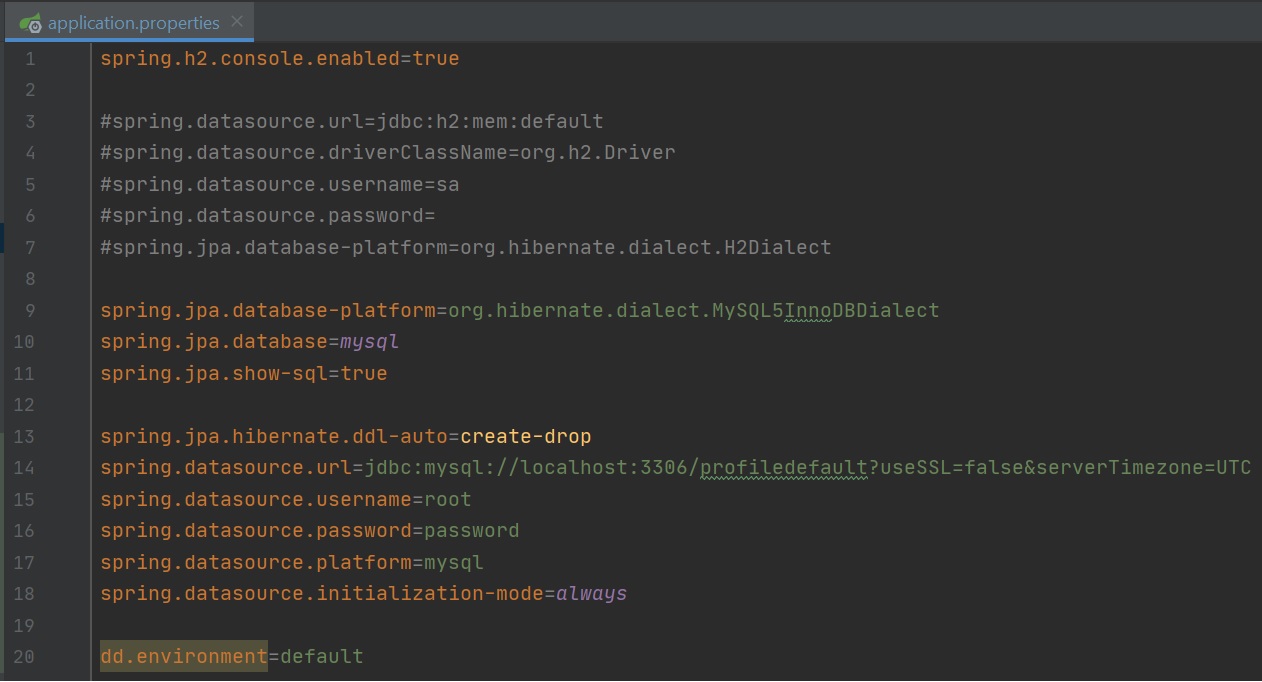This screenshot has height=682, width=1262.
Task: Click the underlined Inno text in the dialect
Action: [808, 310]
